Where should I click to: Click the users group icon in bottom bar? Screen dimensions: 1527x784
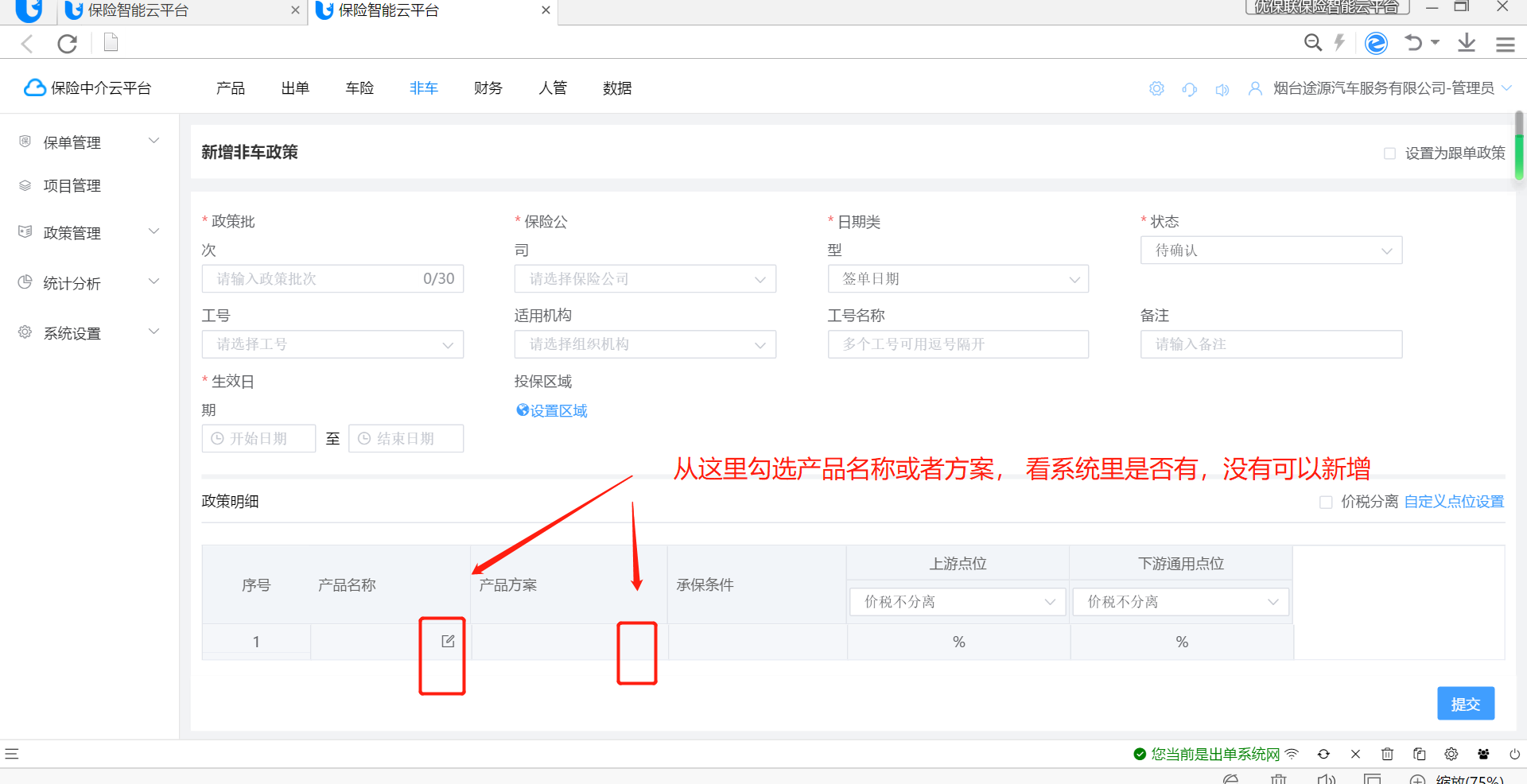click(x=1483, y=754)
